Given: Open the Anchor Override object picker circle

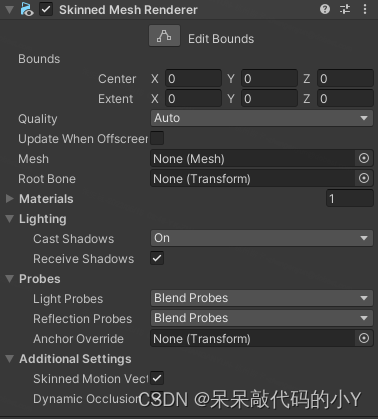Looking at the screenshot, I should click(x=364, y=338).
